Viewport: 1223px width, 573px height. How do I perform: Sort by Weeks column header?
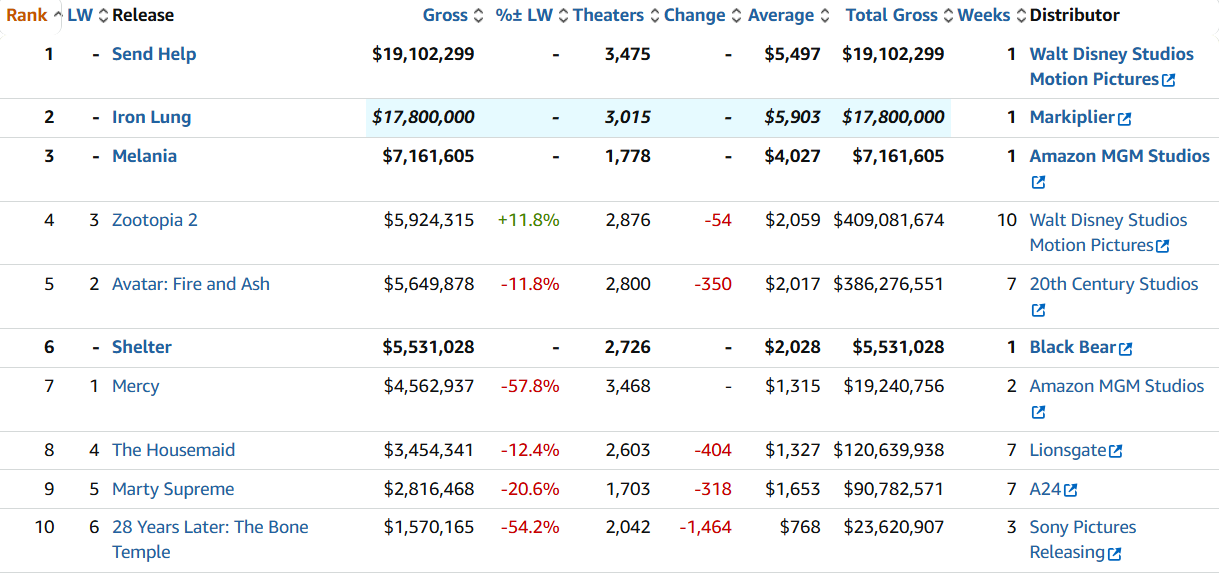[x=983, y=15]
